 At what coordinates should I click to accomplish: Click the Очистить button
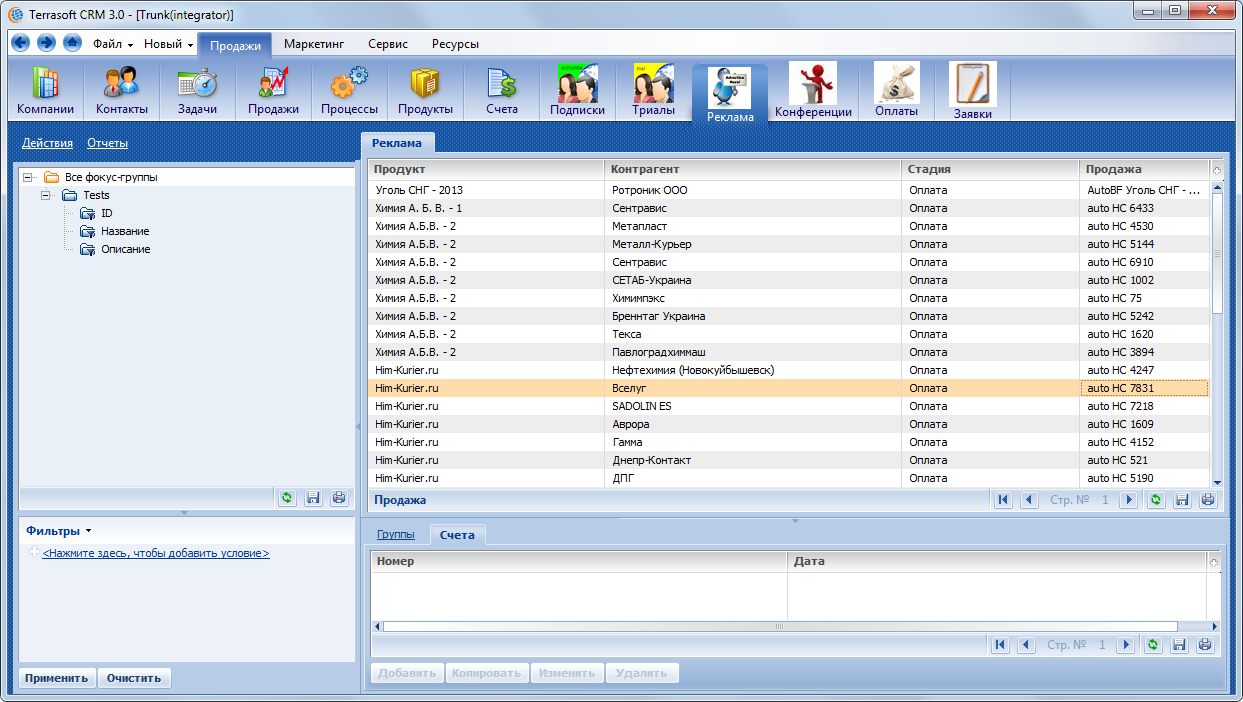(x=135, y=678)
